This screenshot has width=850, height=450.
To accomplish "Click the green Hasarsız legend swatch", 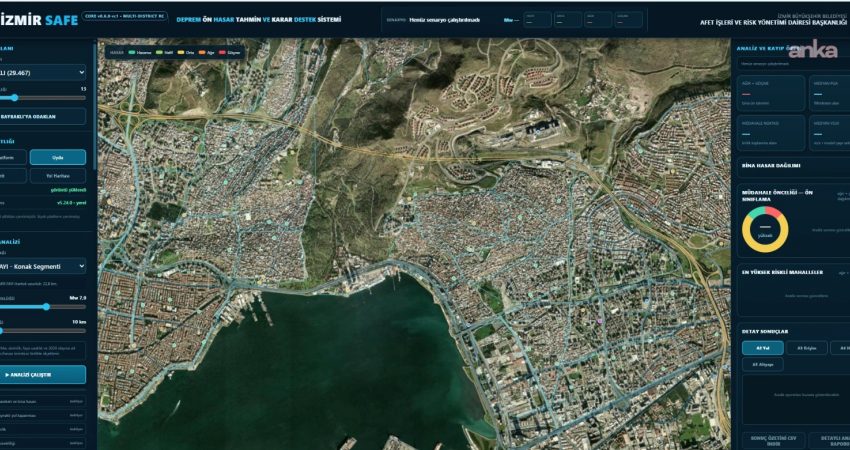I will pyautogui.click(x=132, y=53).
